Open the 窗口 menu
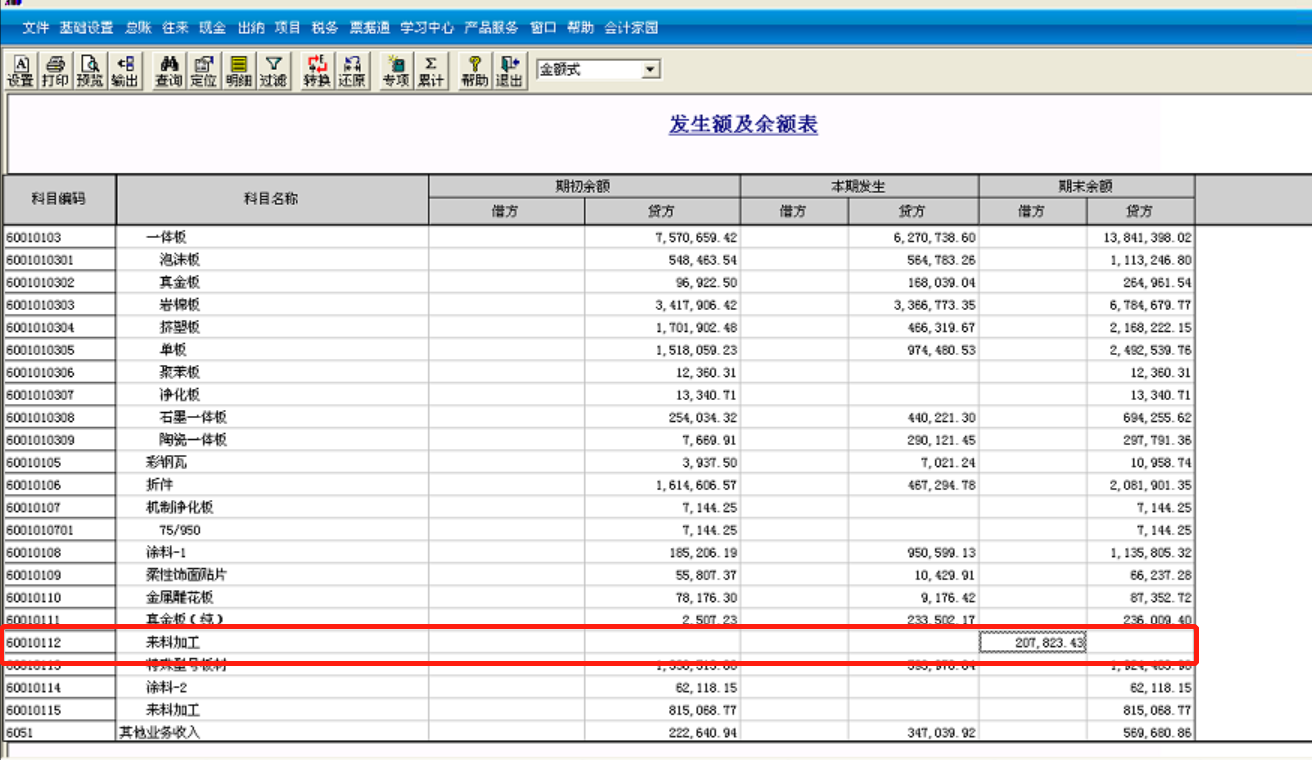The height and width of the screenshot is (760, 1312). 544,28
